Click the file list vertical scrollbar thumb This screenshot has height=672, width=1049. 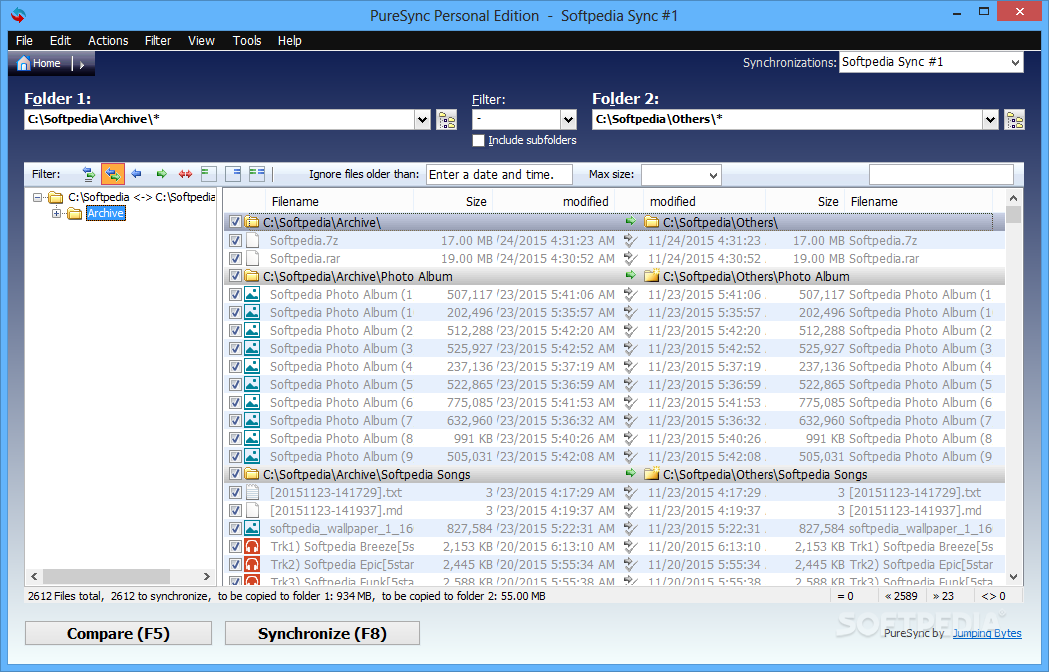1013,215
